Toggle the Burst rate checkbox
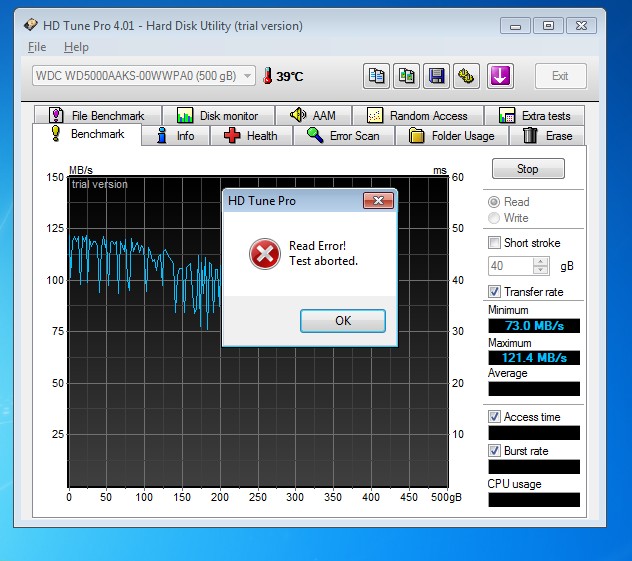Viewport: 632px width, 561px height. click(x=494, y=451)
